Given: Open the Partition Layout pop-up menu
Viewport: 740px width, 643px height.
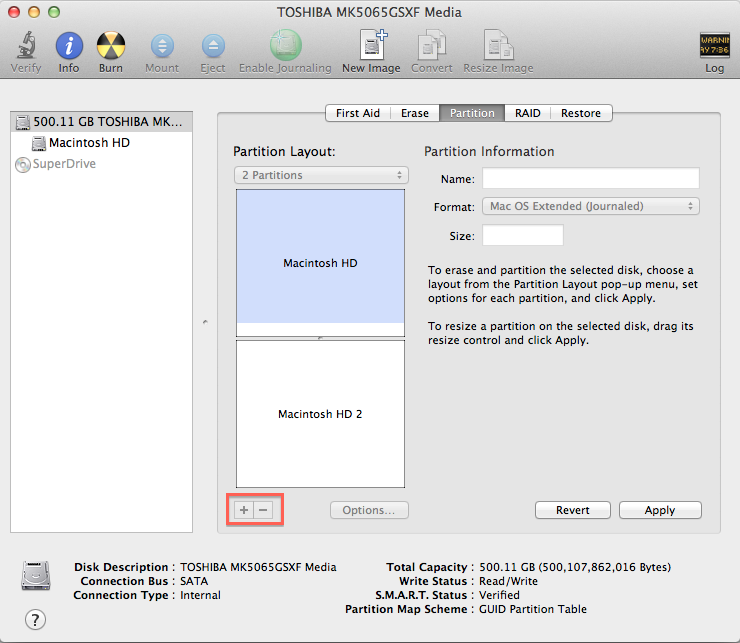Looking at the screenshot, I should pyautogui.click(x=321, y=175).
